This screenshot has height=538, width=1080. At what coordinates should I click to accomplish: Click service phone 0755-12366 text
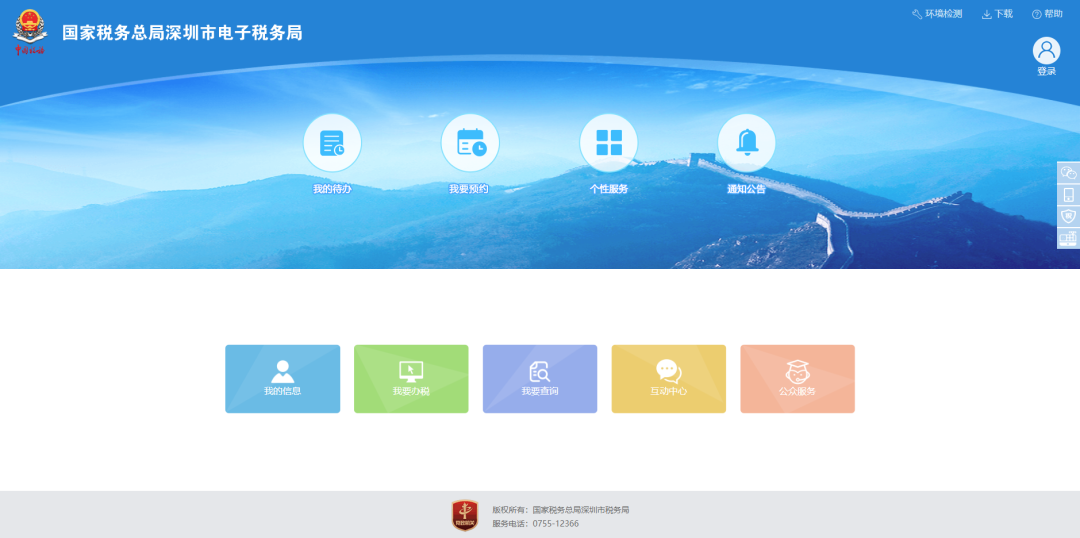tap(535, 524)
